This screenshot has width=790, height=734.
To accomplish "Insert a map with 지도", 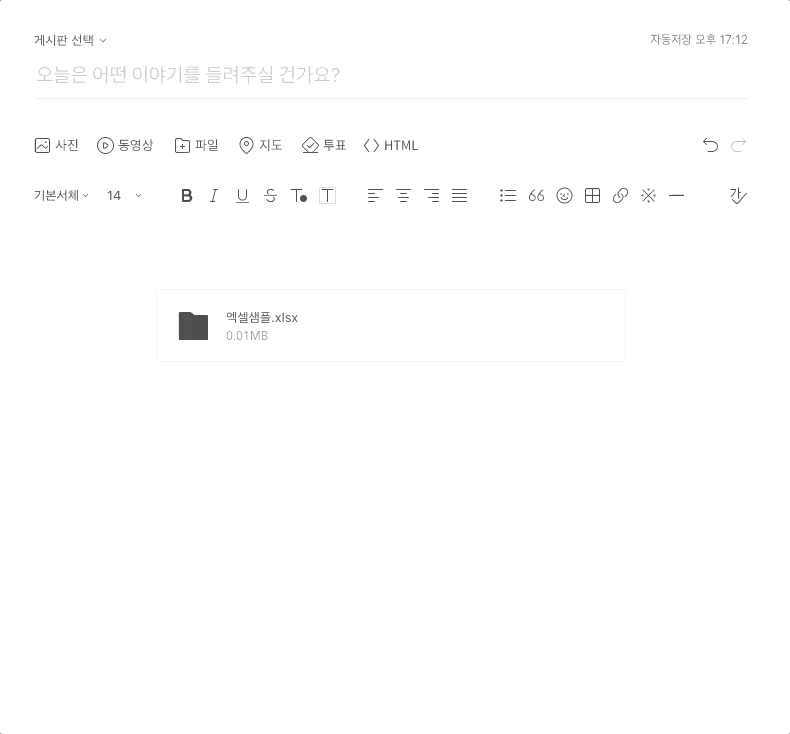I will 260,146.
